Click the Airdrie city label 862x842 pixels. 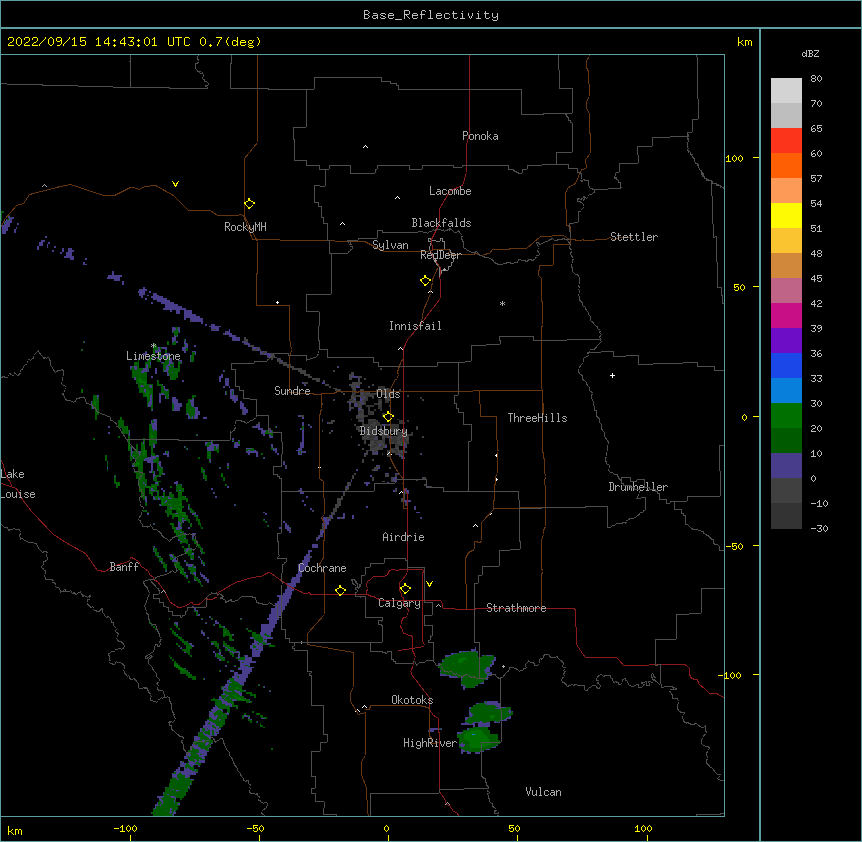coord(403,537)
